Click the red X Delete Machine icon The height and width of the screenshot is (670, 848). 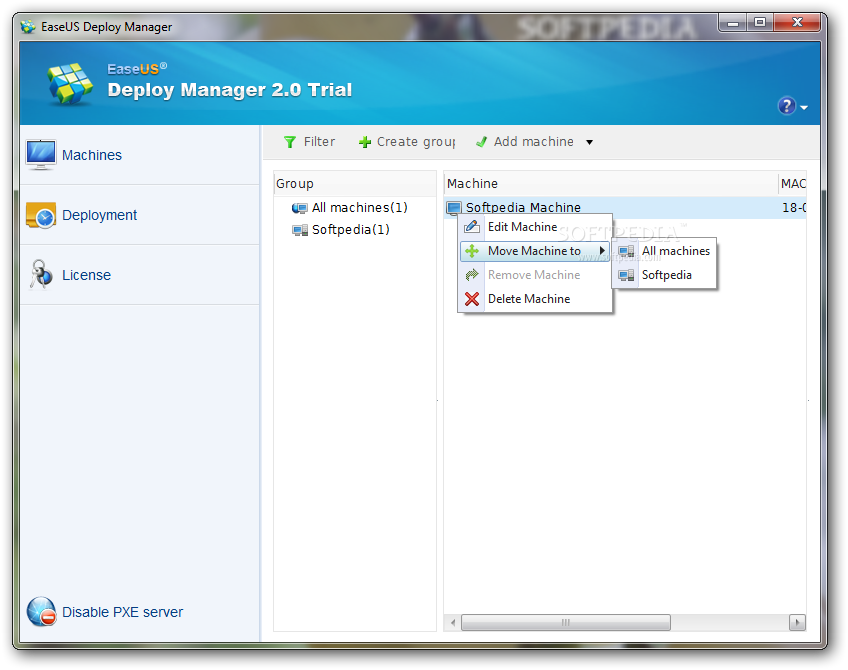coord(472,298)
